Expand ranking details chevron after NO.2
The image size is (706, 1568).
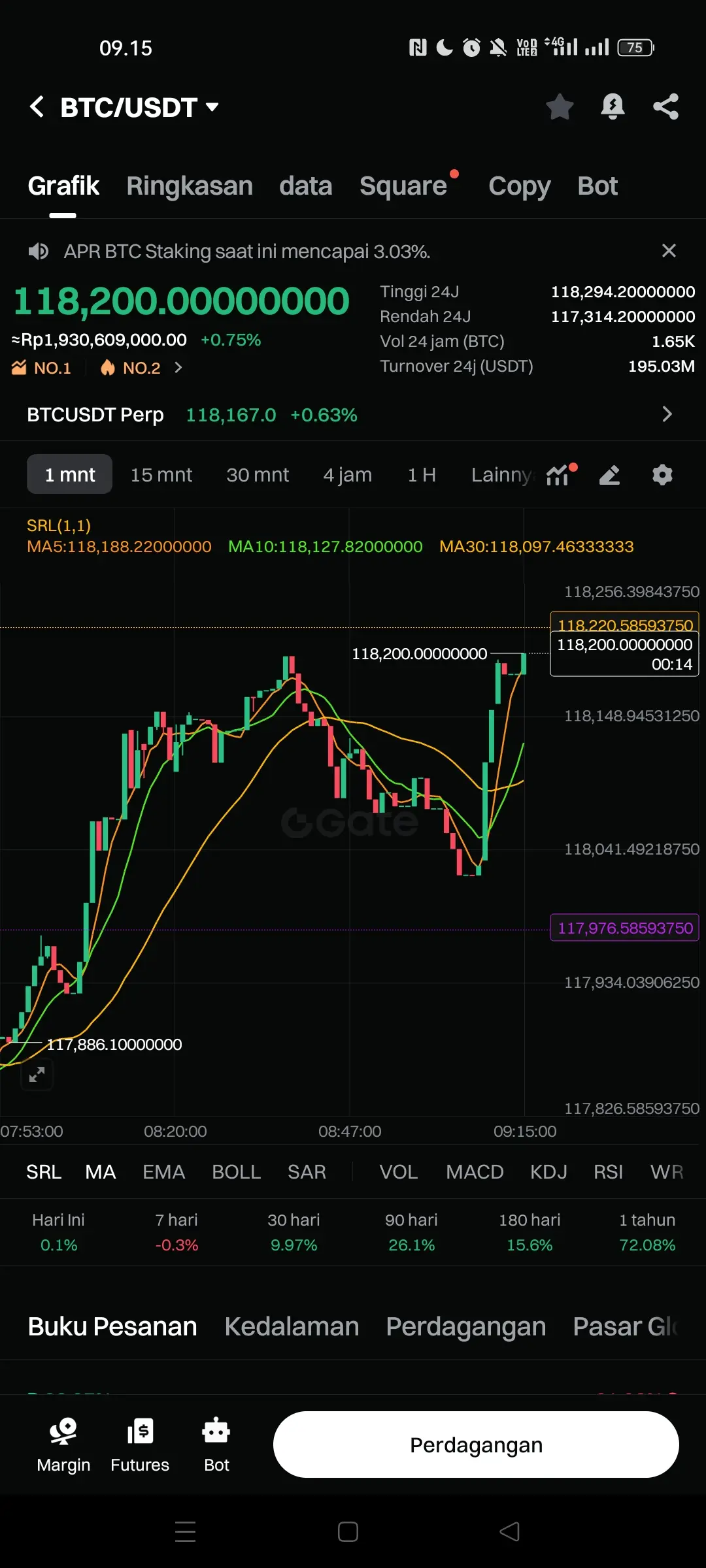(x=178, y=368)
